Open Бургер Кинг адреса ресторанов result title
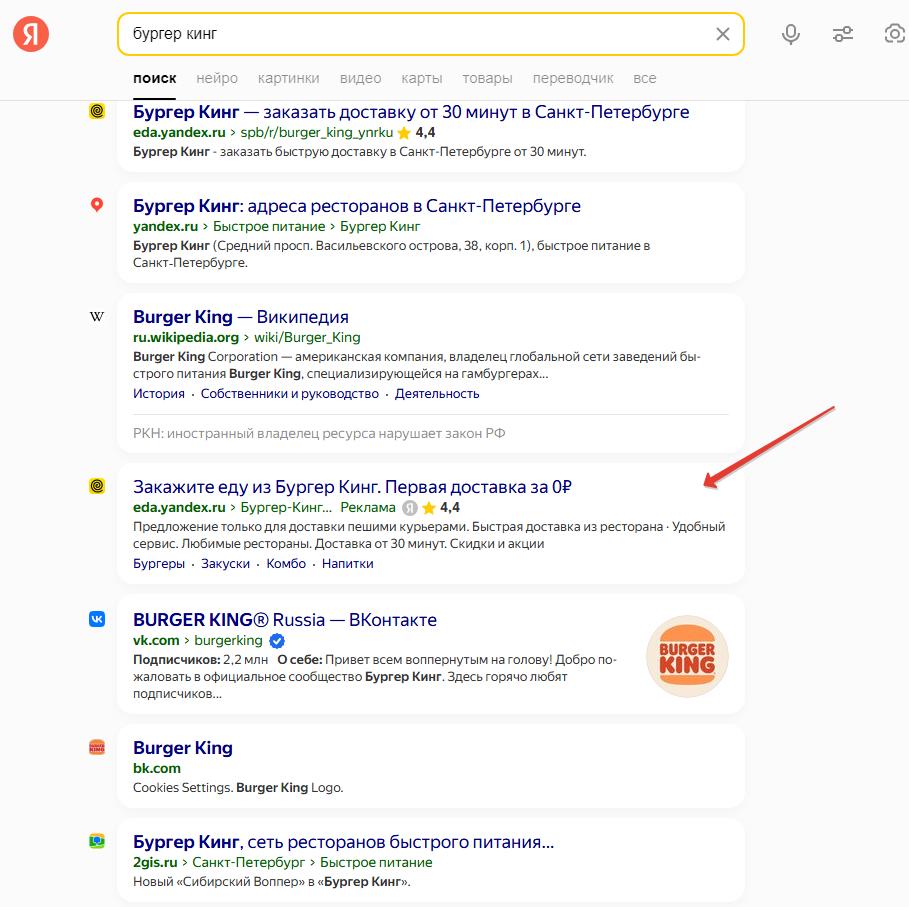909x907 pixels. pyautogui.click(x=357, y=206)
